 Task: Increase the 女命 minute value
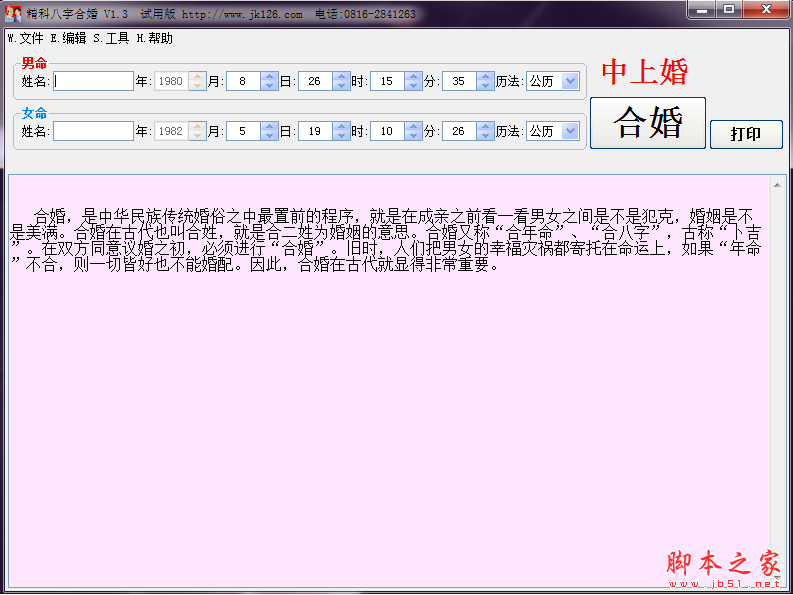(x=485, y=126)
